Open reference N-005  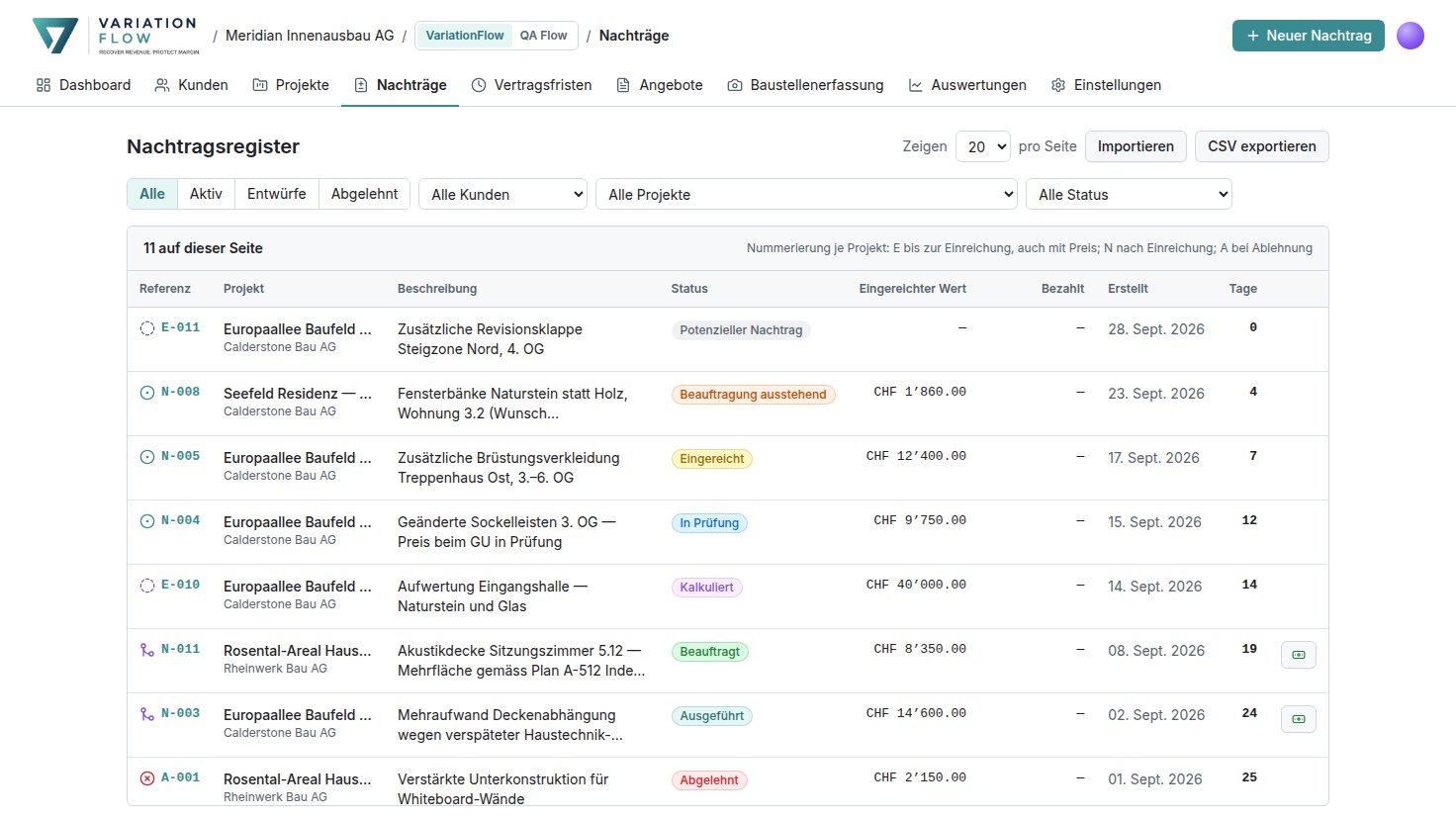click(181, 456)
